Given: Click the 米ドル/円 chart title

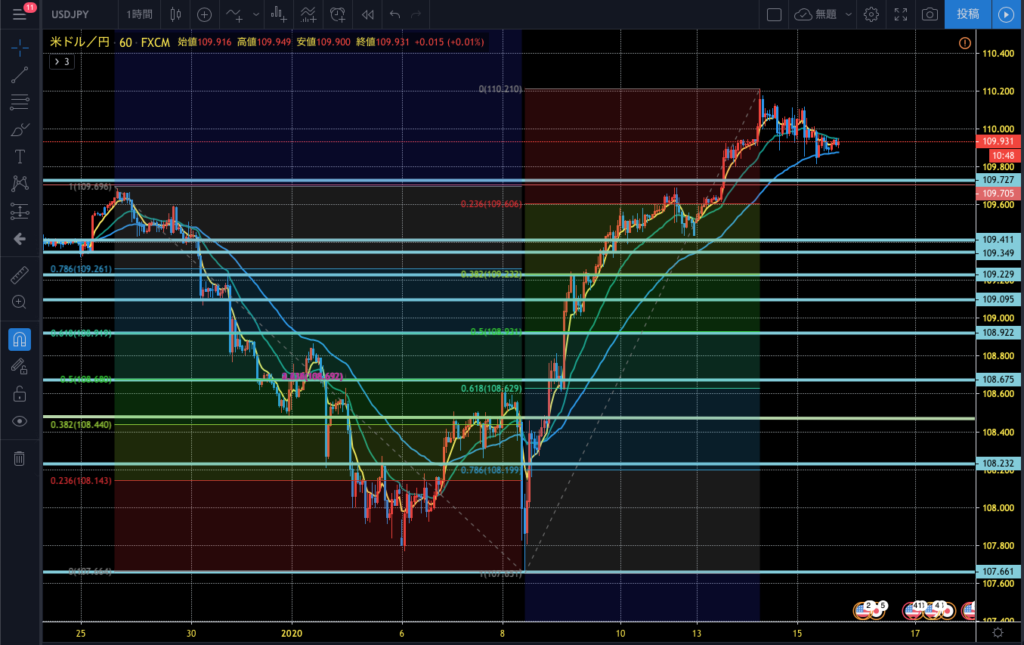Looking at the screenshot, I should pos(80,42).
